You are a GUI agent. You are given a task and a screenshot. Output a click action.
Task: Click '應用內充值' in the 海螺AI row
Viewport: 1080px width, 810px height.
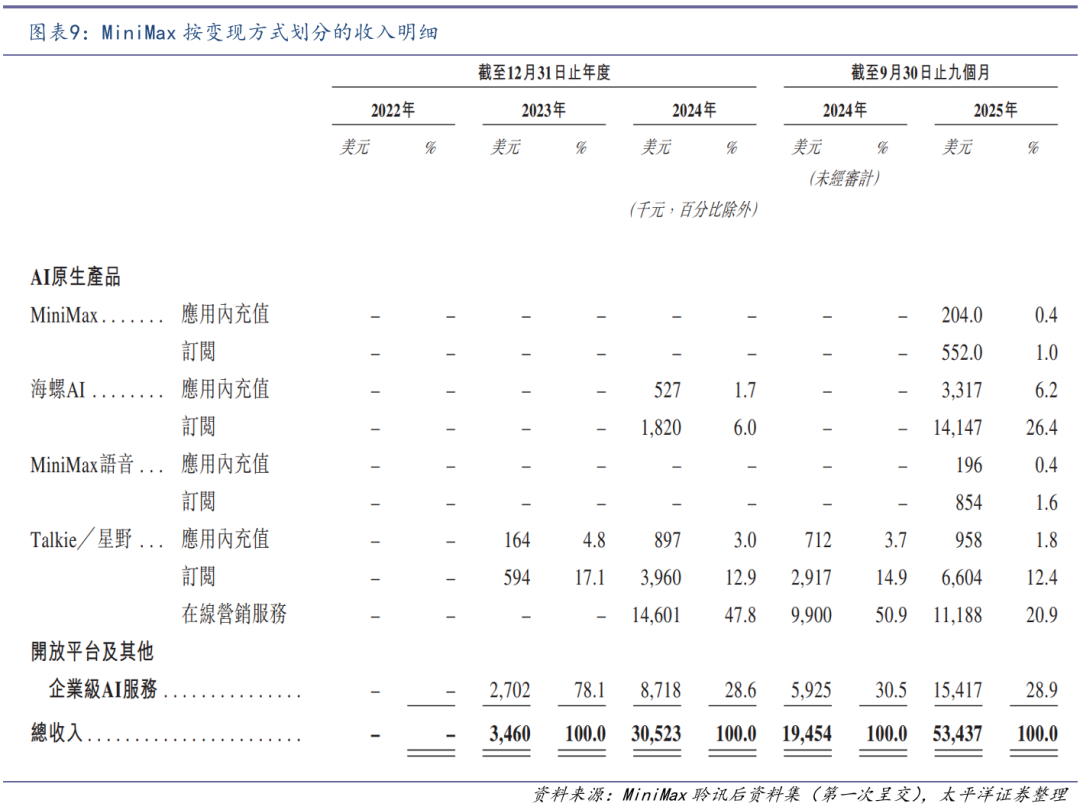coord(225,390)
